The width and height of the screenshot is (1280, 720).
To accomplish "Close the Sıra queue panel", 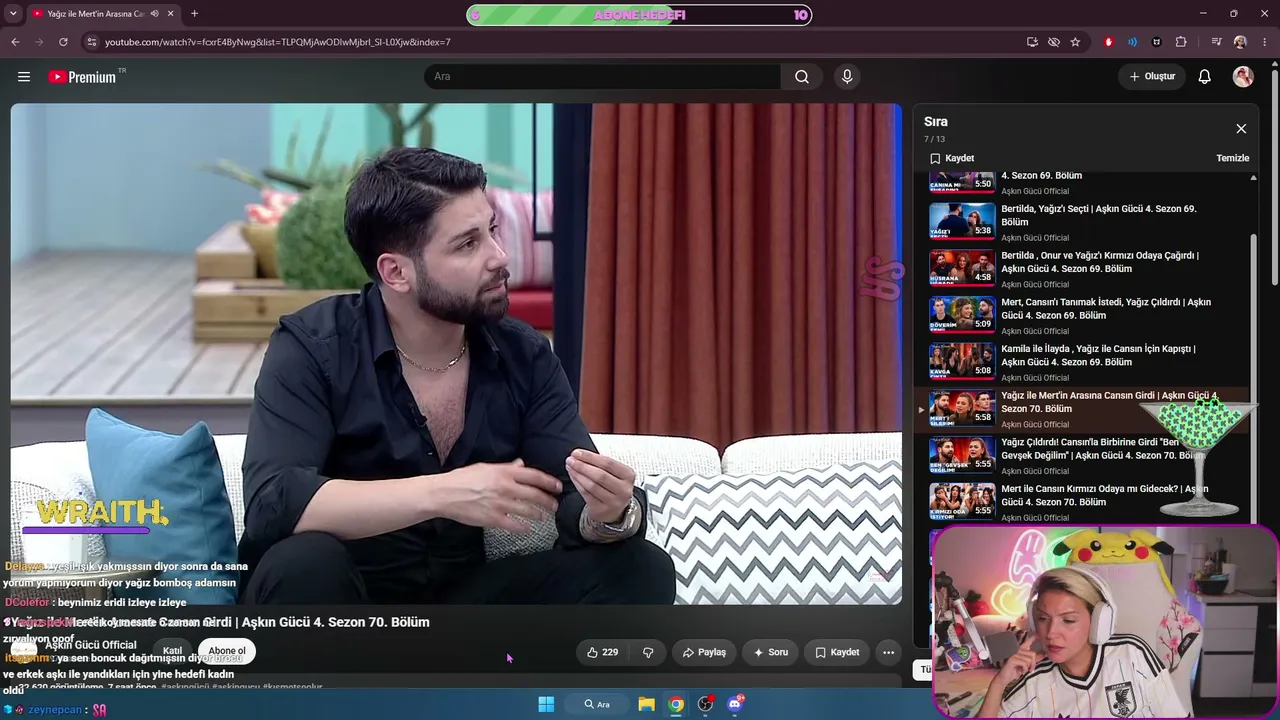I will [1241, 129].
